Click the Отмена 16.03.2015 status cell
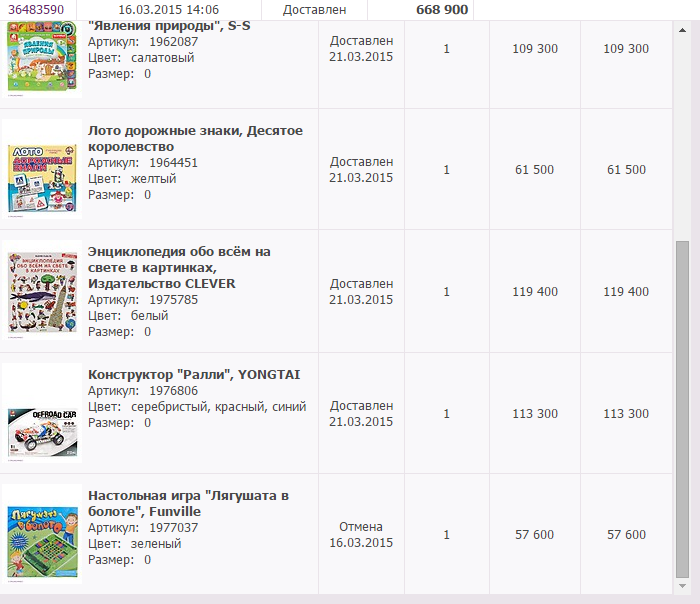 [x=361, y=534]
